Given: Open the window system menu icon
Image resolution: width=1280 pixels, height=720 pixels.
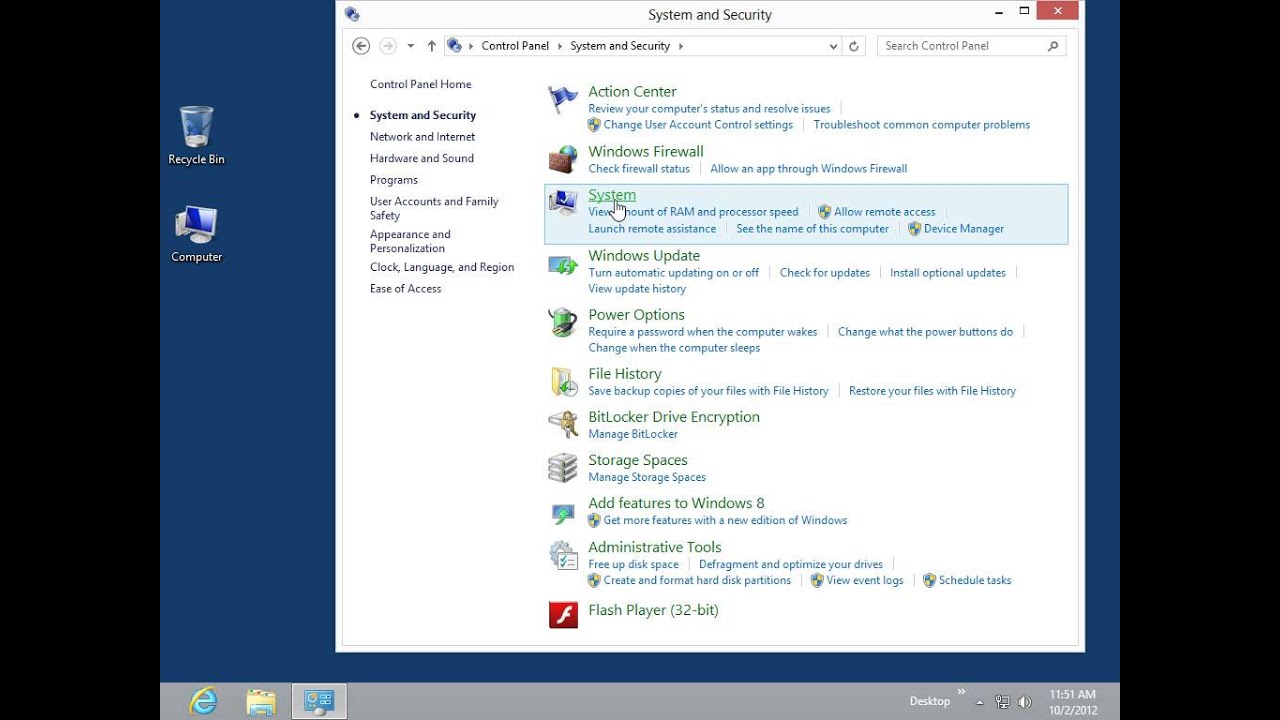Looking at the screenshot, I should pyautogui.click(x=351, y=14).
